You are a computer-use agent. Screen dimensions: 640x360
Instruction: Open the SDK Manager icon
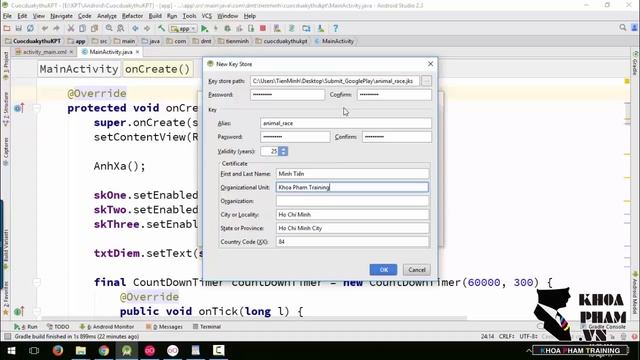click(321, 28)
